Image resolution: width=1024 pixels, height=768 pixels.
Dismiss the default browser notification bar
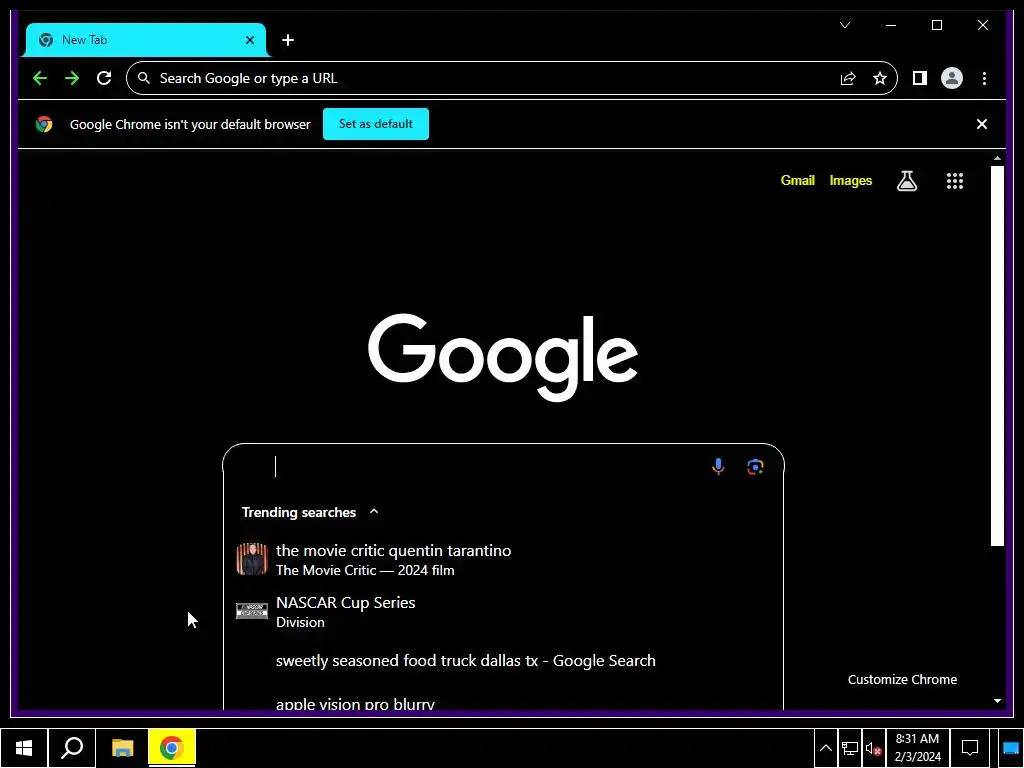(x=981, y=124)
